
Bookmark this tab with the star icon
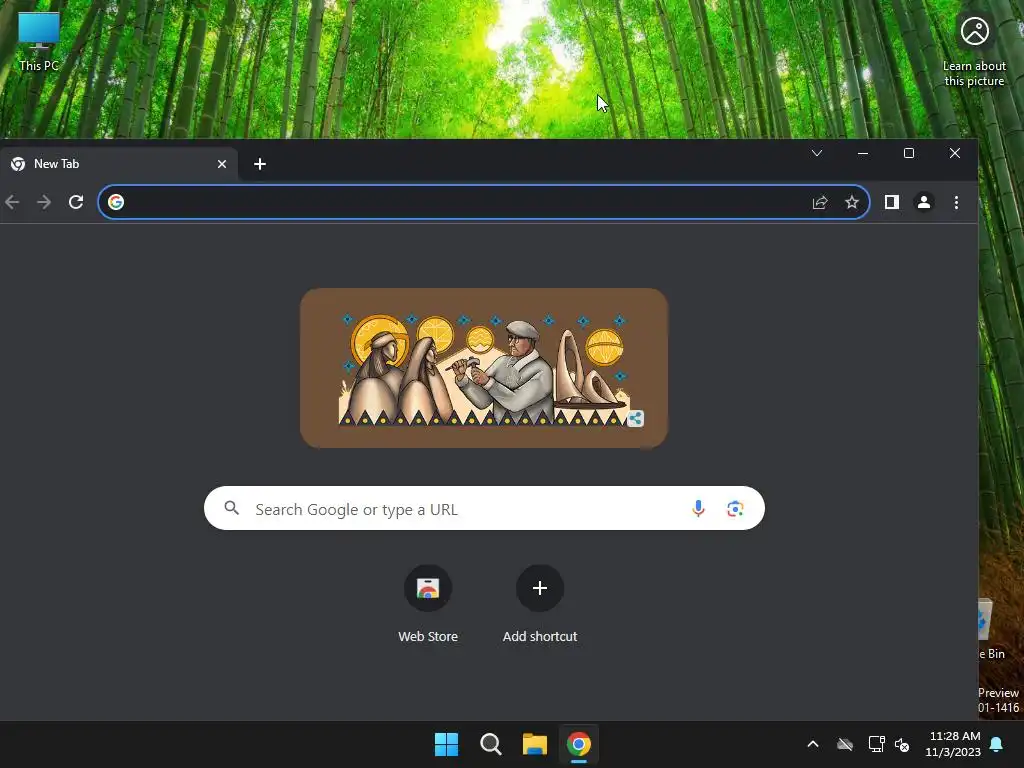[x=852, y=202]
